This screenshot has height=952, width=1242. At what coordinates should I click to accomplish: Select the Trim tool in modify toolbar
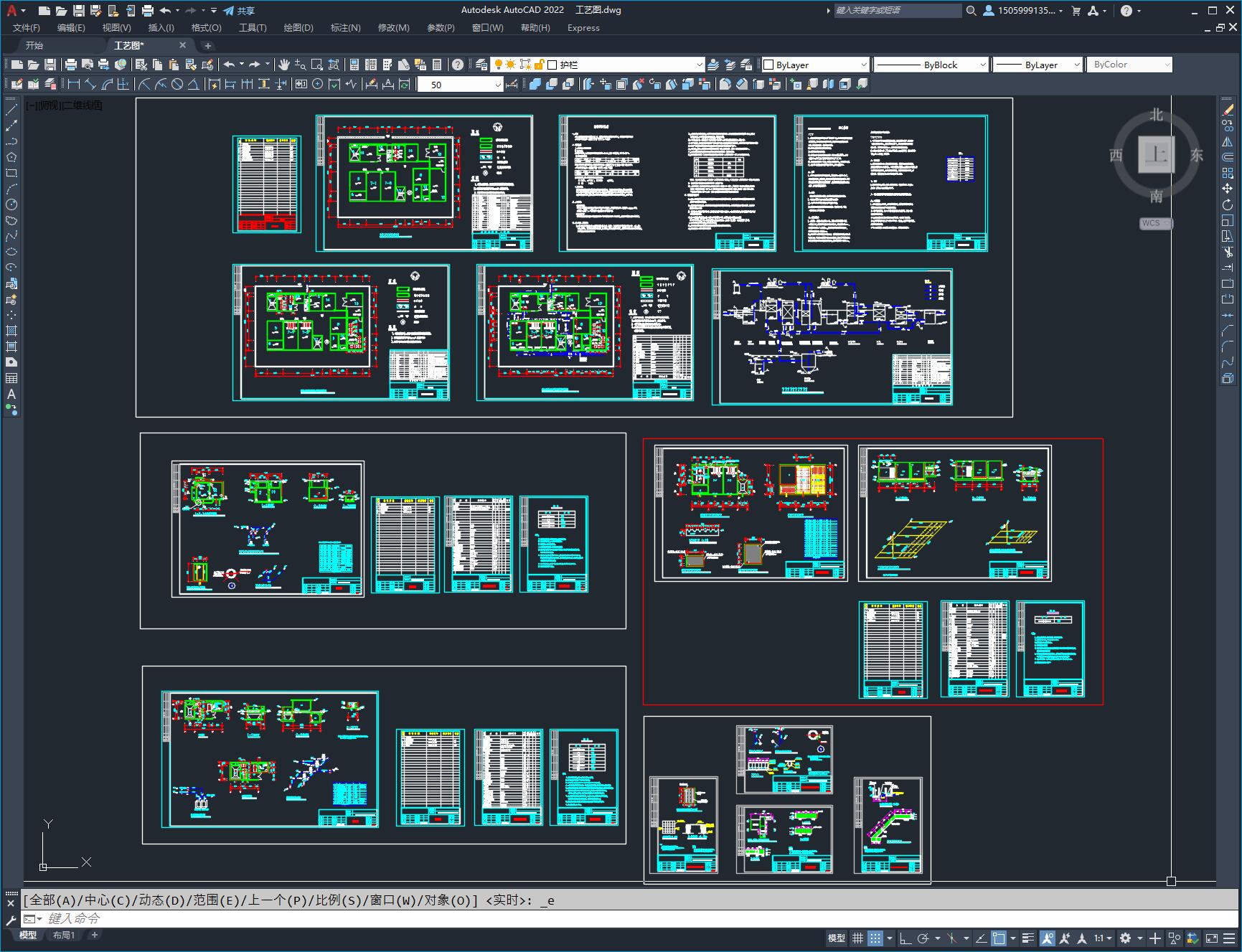1228,252
